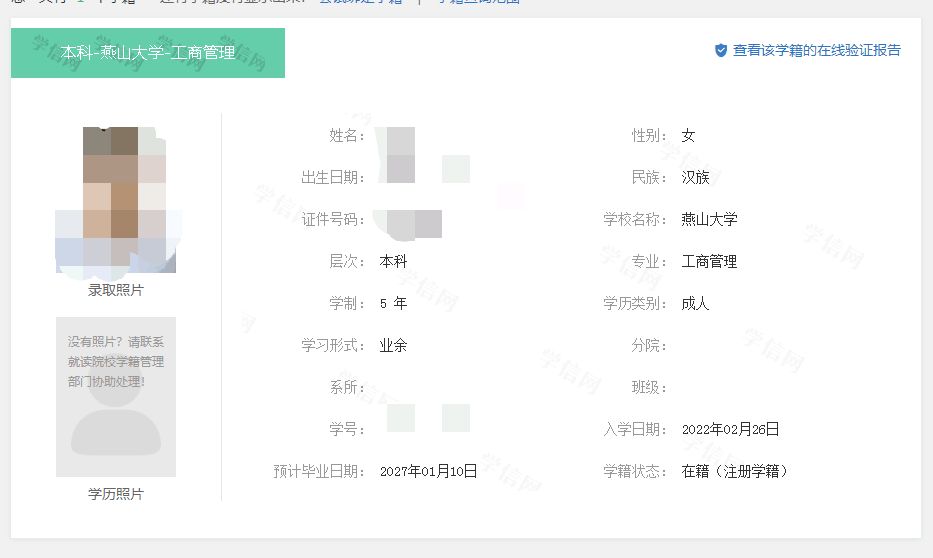Image resolution: width=933 pixels, height=558 pixels.
Task: Click the 学习形式 value 业余
Action: (394, 345)
